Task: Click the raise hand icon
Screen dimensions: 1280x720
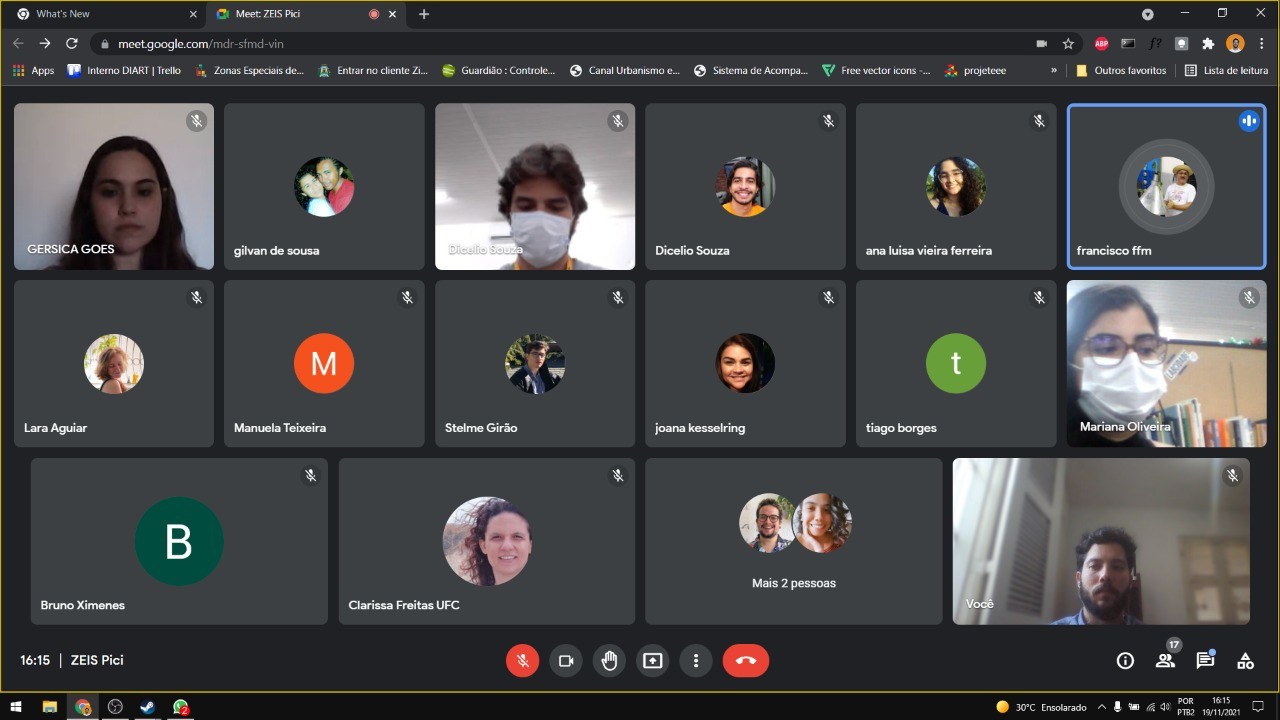Action: click(x=609, y=661)
